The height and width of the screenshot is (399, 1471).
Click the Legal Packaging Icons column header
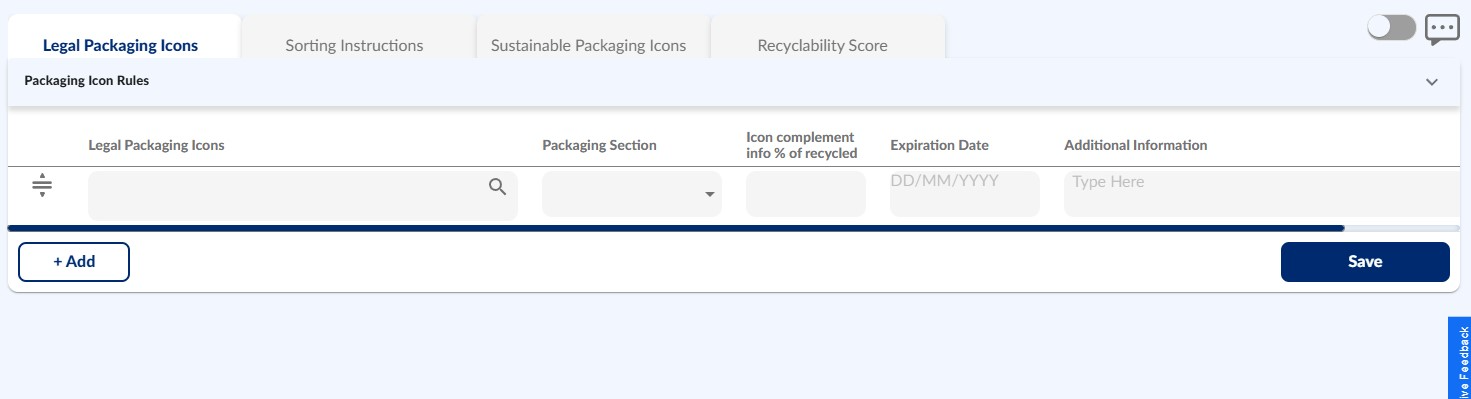click(x=156, y=145)
